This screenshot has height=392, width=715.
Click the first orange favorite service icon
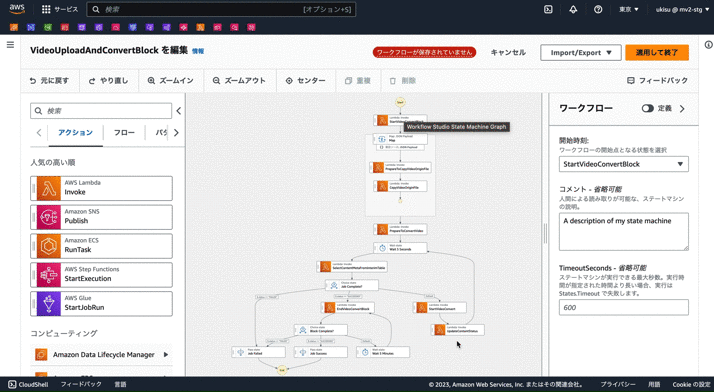click(14, 27)
